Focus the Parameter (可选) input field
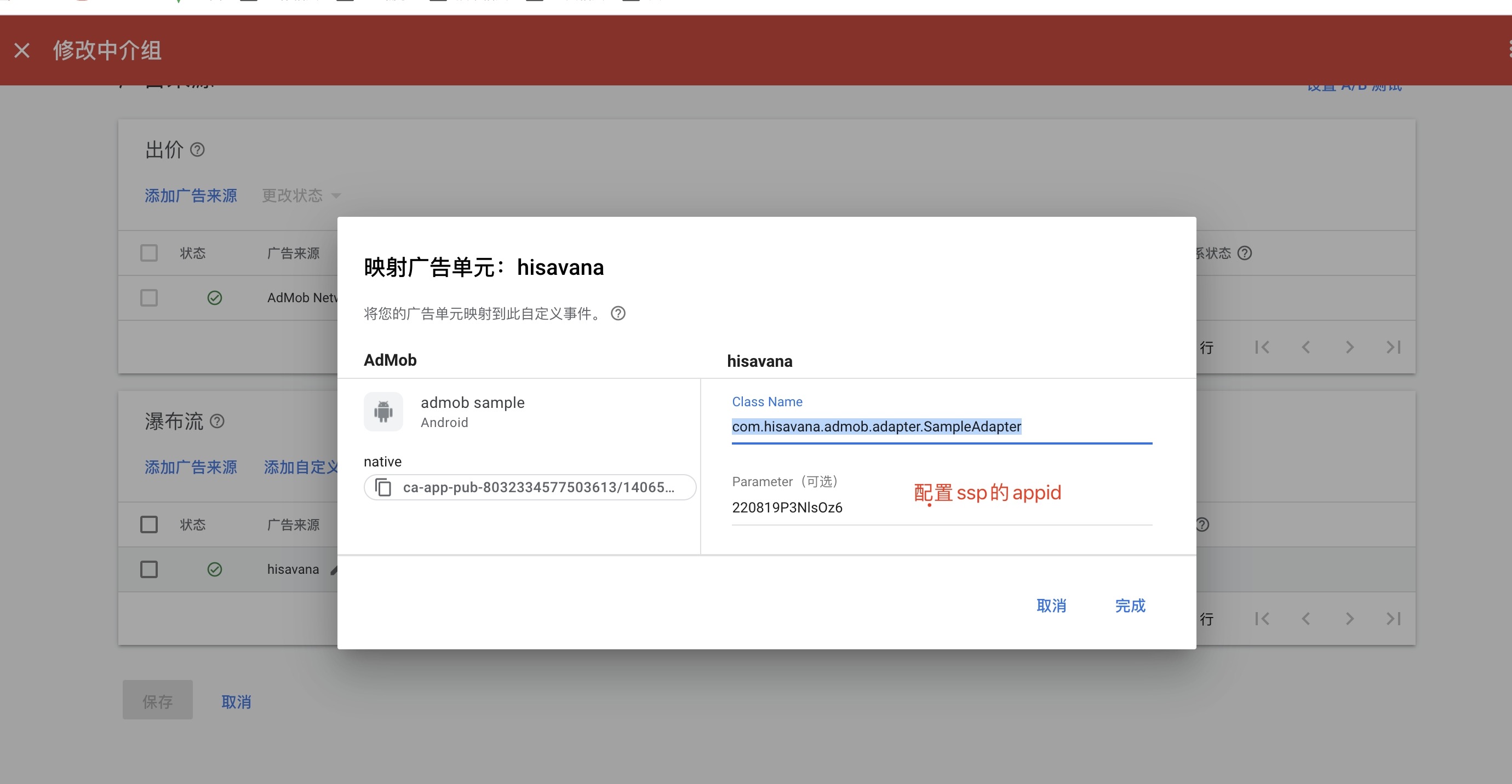Viewport: 1512px width, 784px height. click(x=942, y=507)
